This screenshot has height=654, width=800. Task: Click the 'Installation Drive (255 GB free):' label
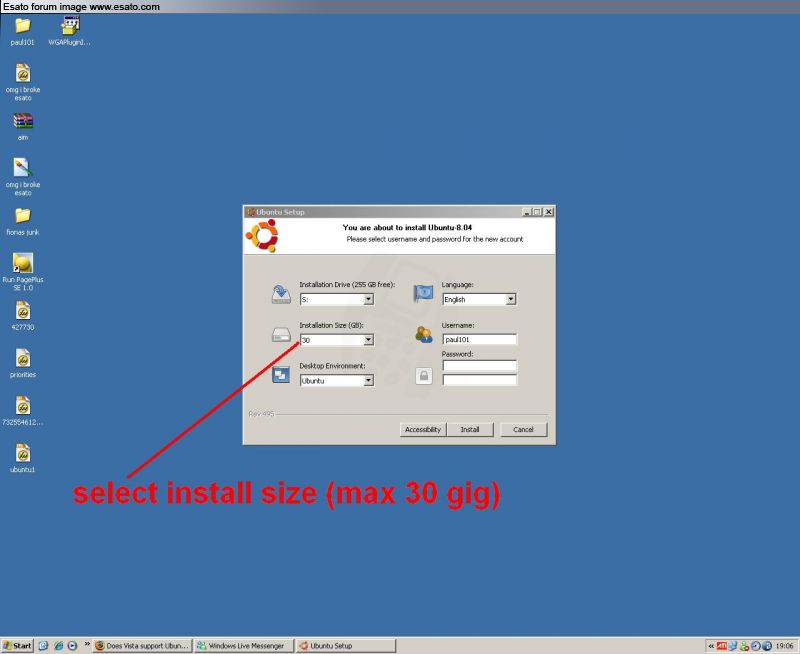point(347,285)
